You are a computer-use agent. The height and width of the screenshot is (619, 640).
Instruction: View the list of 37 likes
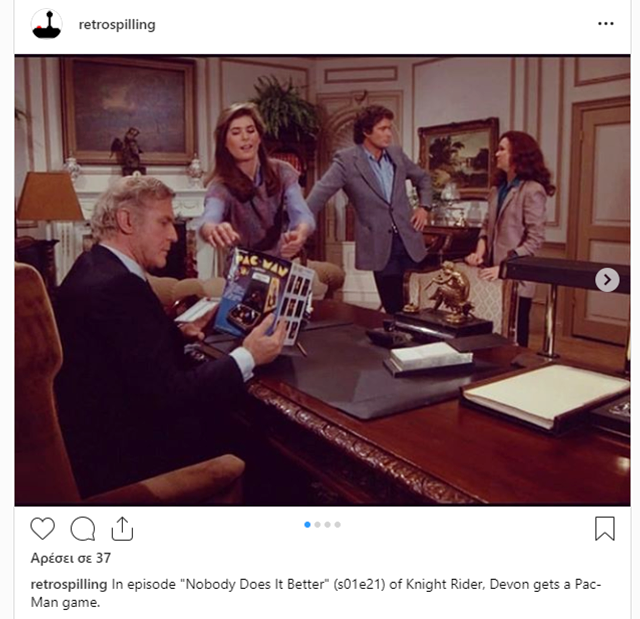[71, 558]
